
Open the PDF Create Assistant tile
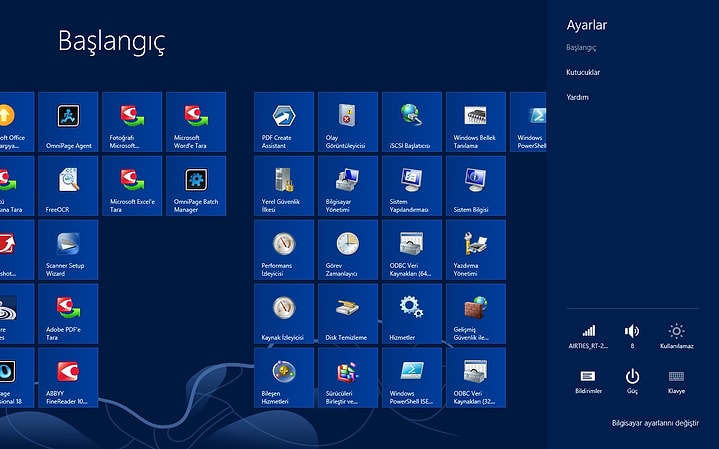(284, 122)
